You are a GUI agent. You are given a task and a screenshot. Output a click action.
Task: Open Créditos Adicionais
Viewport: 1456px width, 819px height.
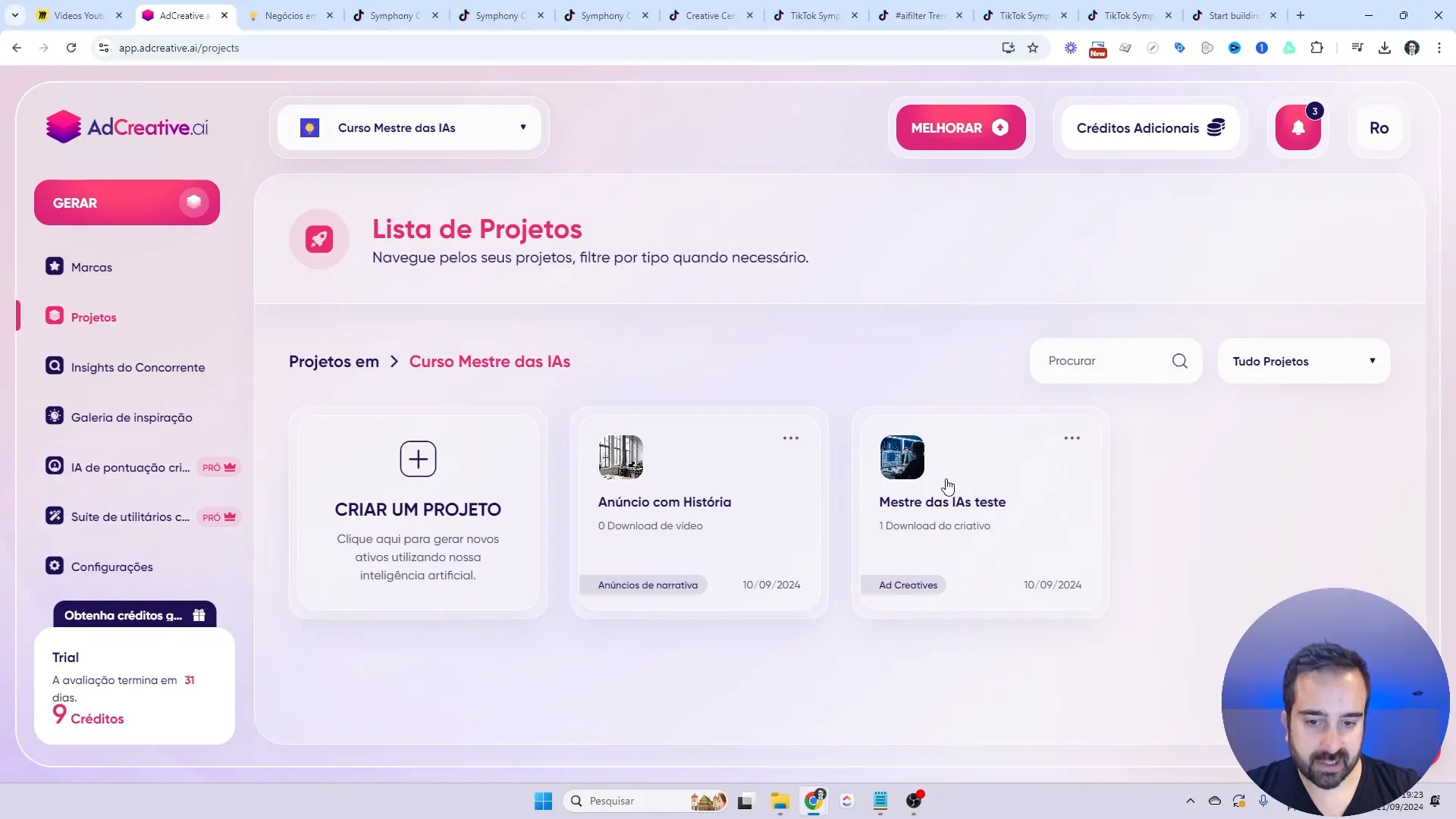(1150, 127)
